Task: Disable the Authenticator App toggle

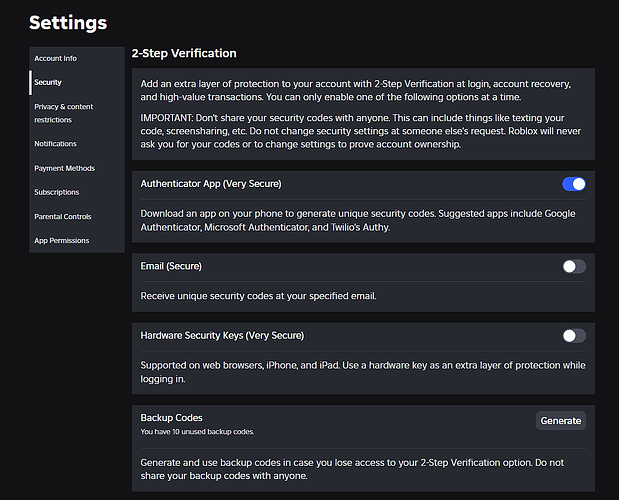Action: pyautogui.click(x=574, y=184)
